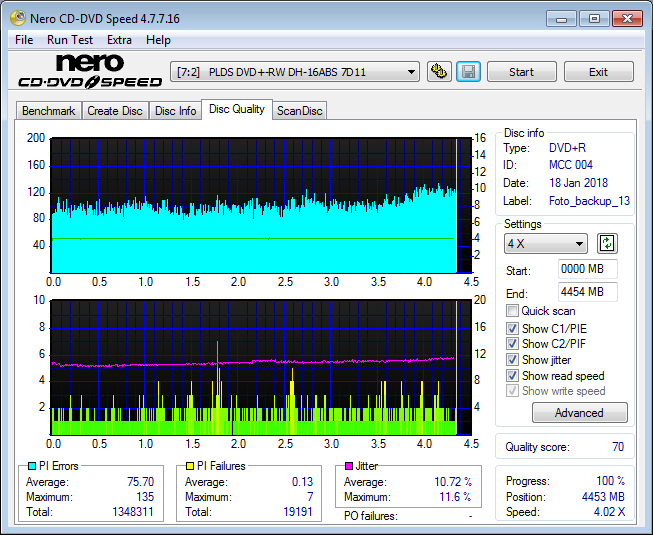Close the Nero CD-DVD Speed window
This screenshot has width=653, height=535.
coord(627,19)
